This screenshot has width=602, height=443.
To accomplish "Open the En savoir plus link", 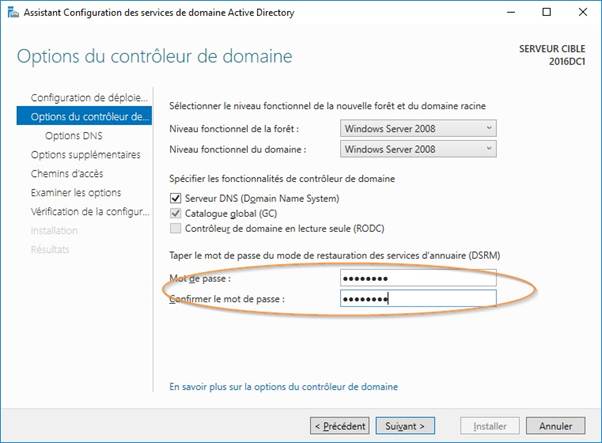I will pyautogui.click(x=283, y=387).
